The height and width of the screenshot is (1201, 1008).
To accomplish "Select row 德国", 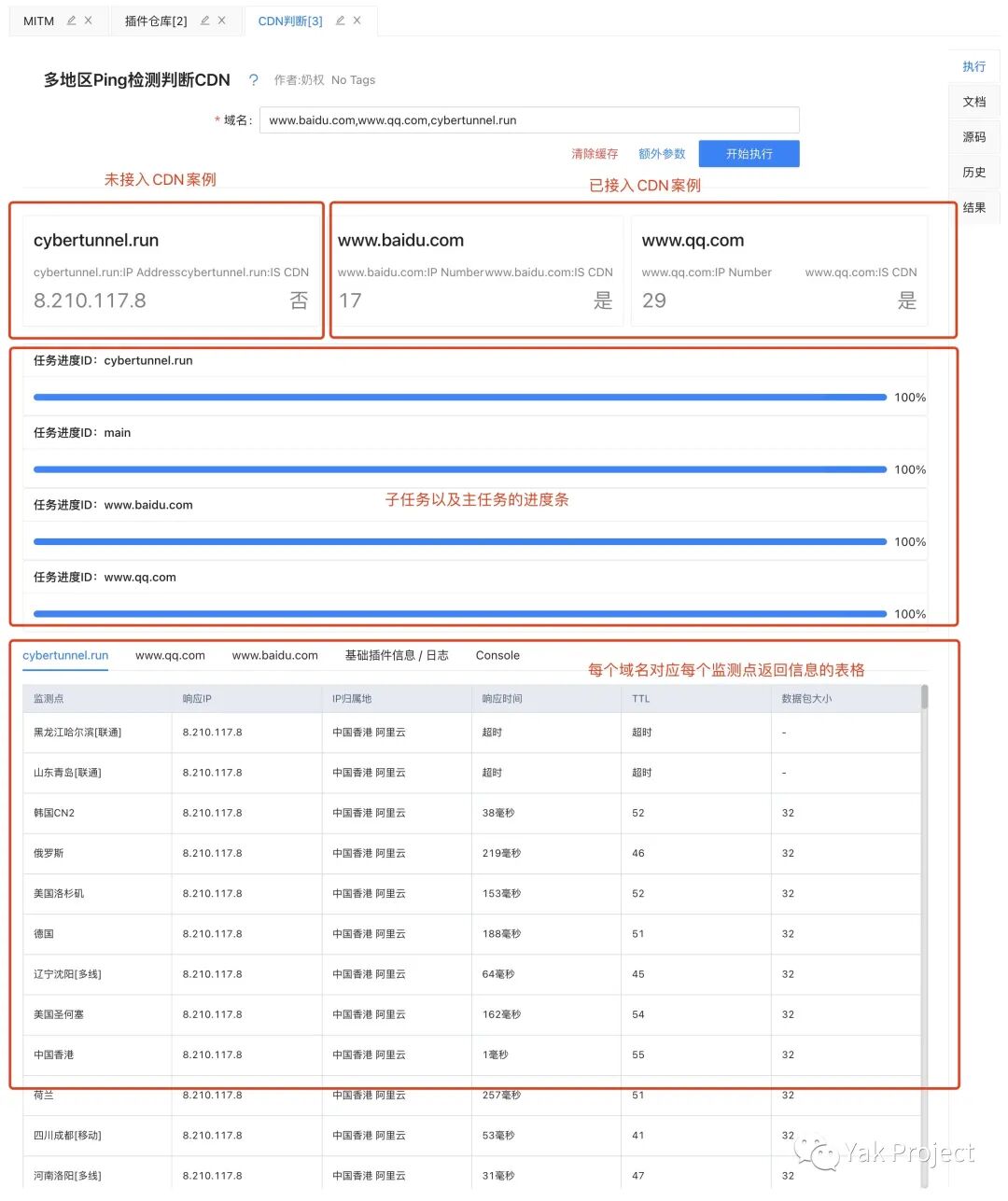I will (x=471, y=933).
